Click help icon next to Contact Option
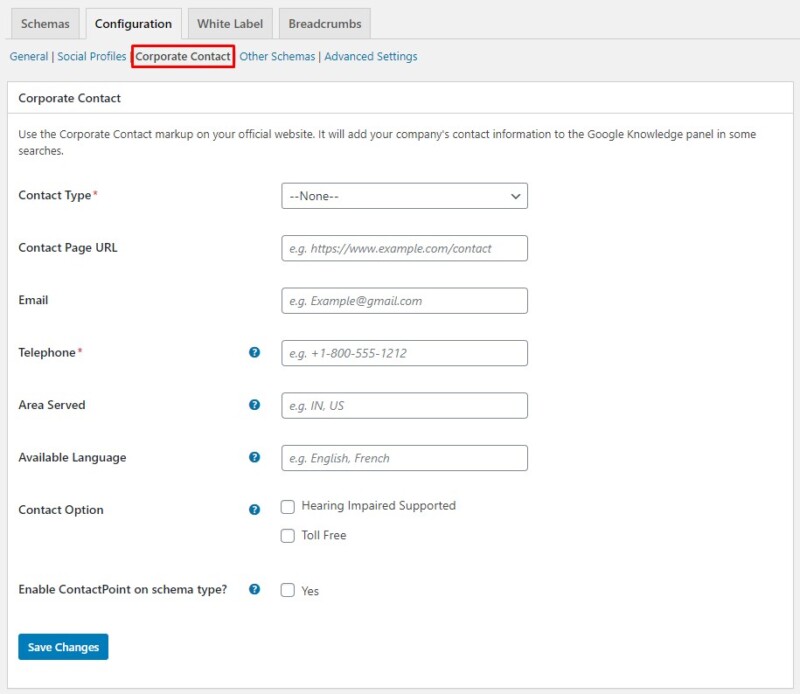This screenshot has height=694, width=800. pyautogui.click(x=254, y=510)
